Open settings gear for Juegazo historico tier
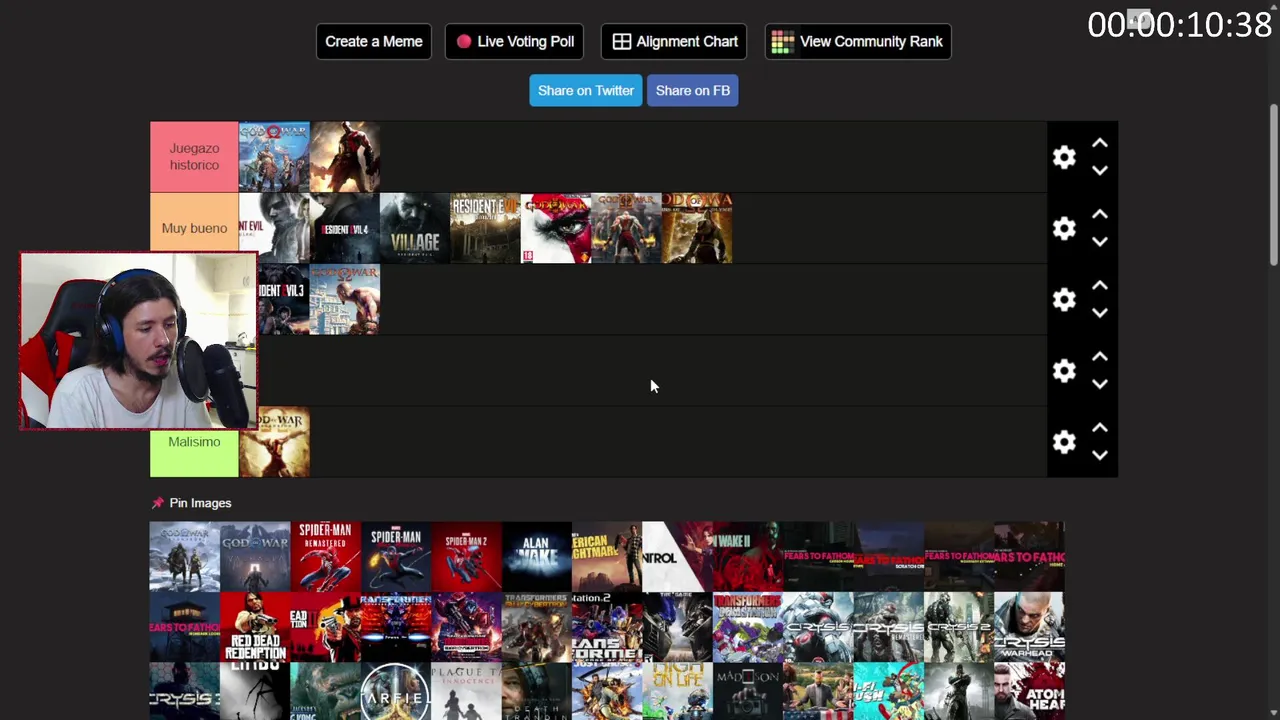The height and width of the screenshot is (720, 1280). click(1064, 157)
